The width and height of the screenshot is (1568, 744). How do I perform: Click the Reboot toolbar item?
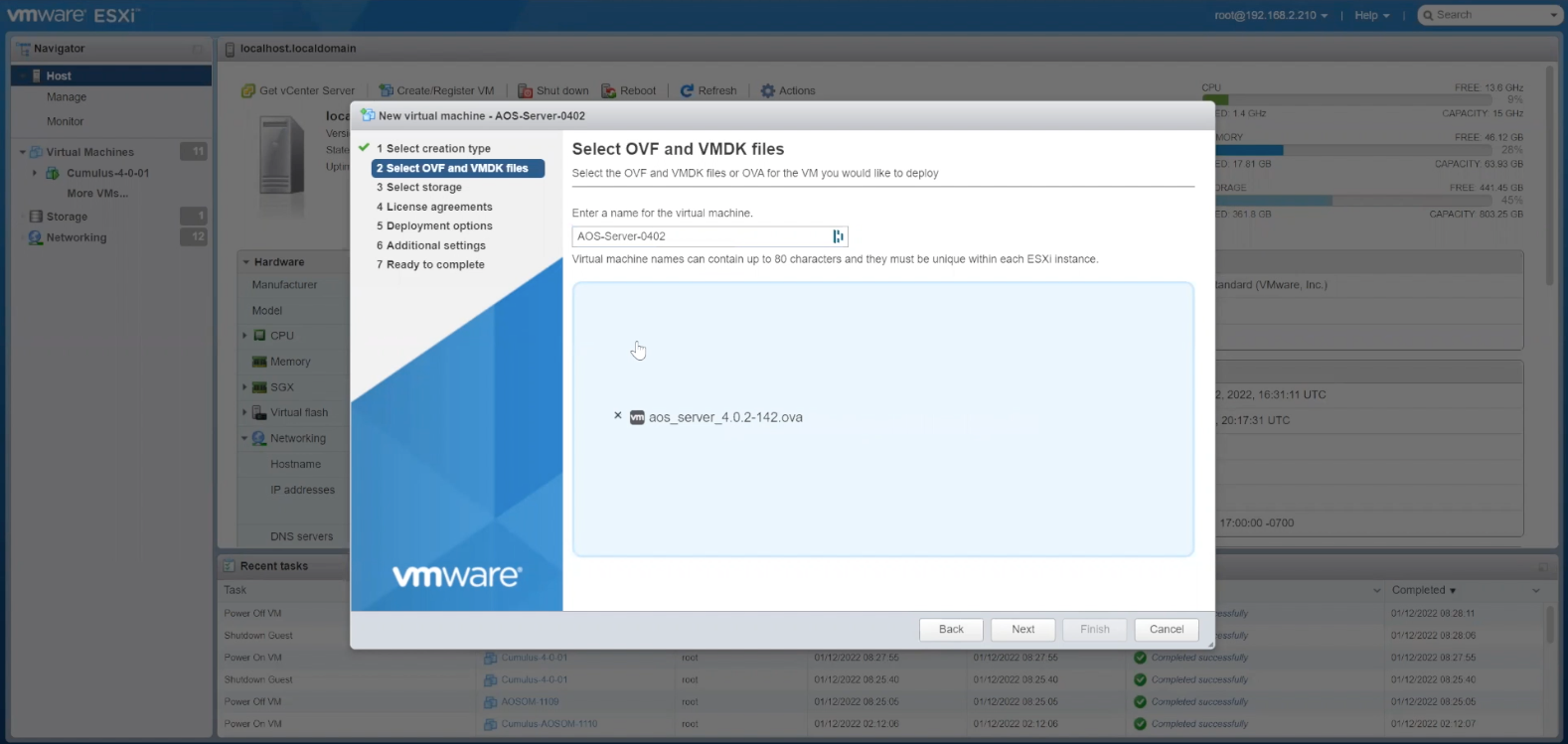(x=629, y=90)
